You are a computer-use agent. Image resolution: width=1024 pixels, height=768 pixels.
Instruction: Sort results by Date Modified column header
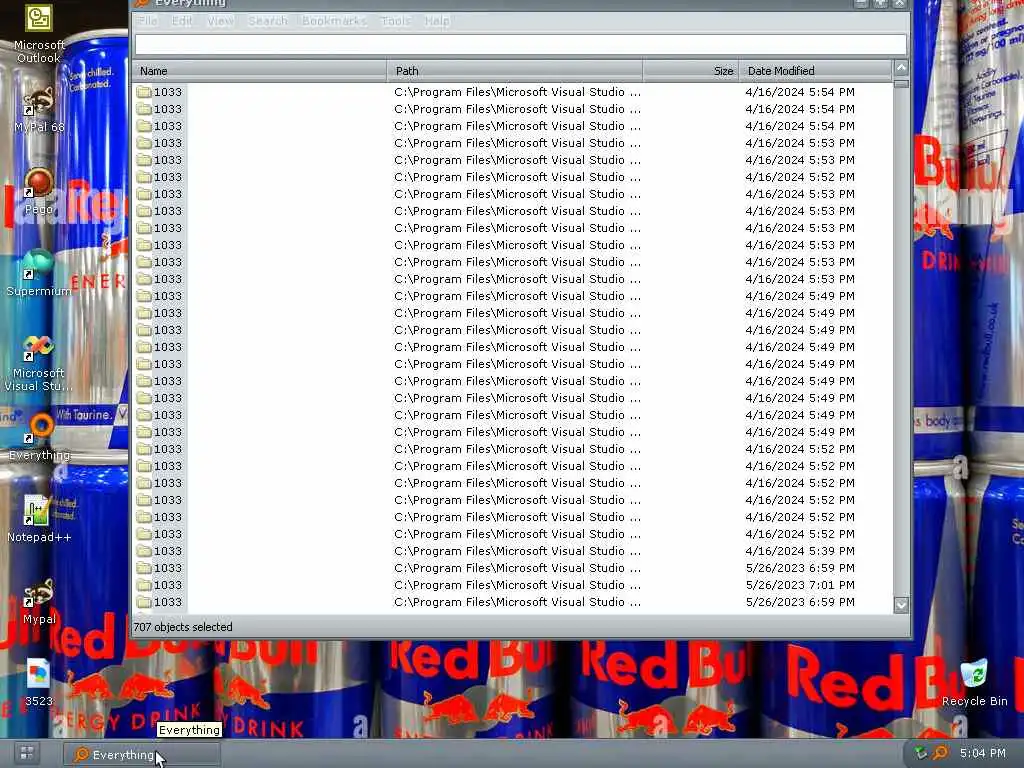point(815,71)
